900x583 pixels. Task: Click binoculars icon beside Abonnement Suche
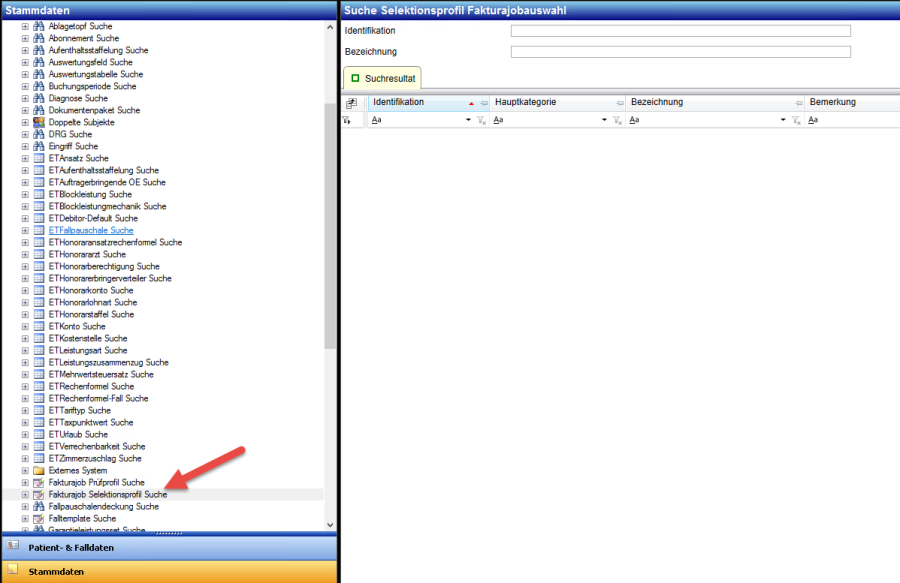(38, 38)
